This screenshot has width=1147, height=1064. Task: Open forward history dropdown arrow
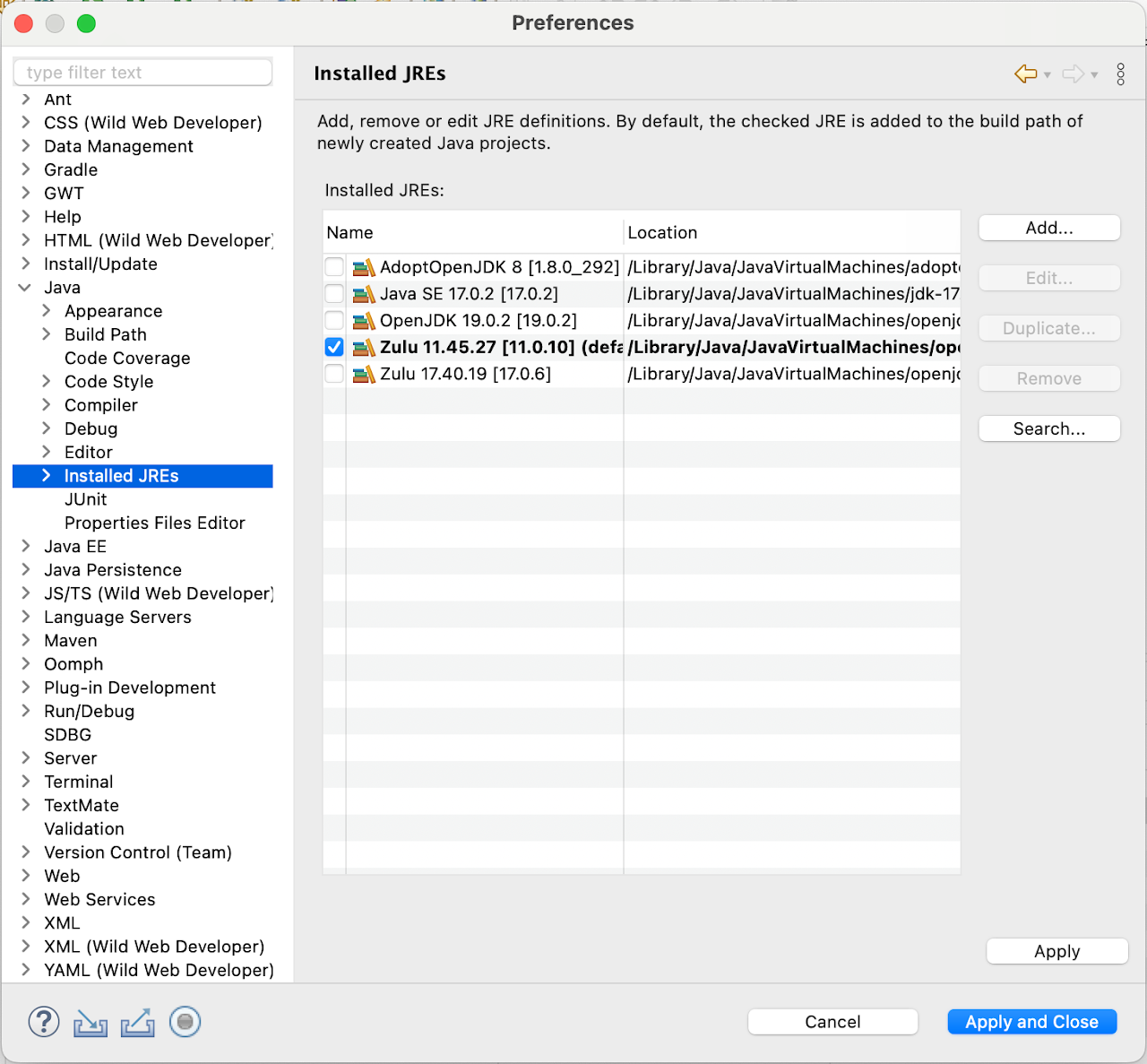click(1094, 75)
